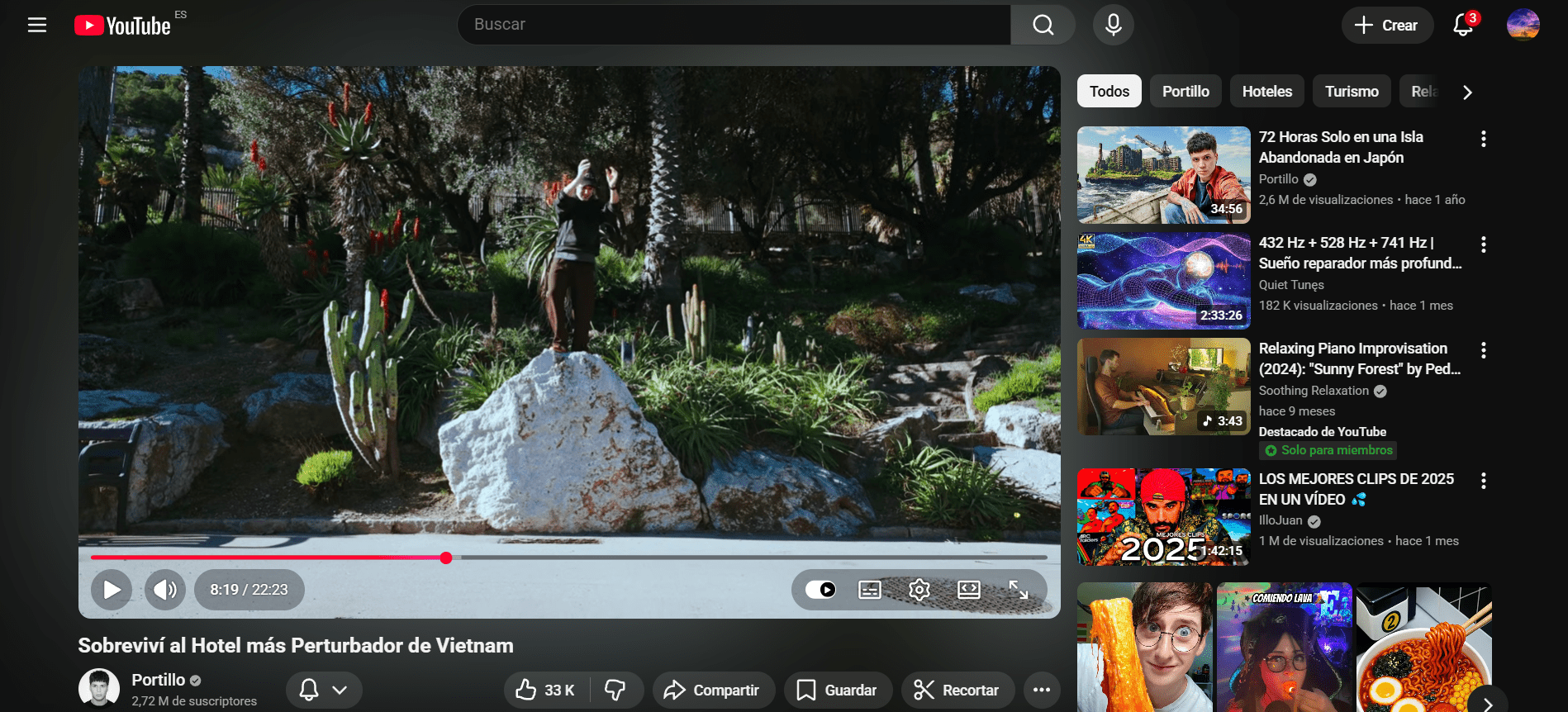Click the Guardar button
The height and width of the screenshot is (712, 1568).
[x=838, y=690]
